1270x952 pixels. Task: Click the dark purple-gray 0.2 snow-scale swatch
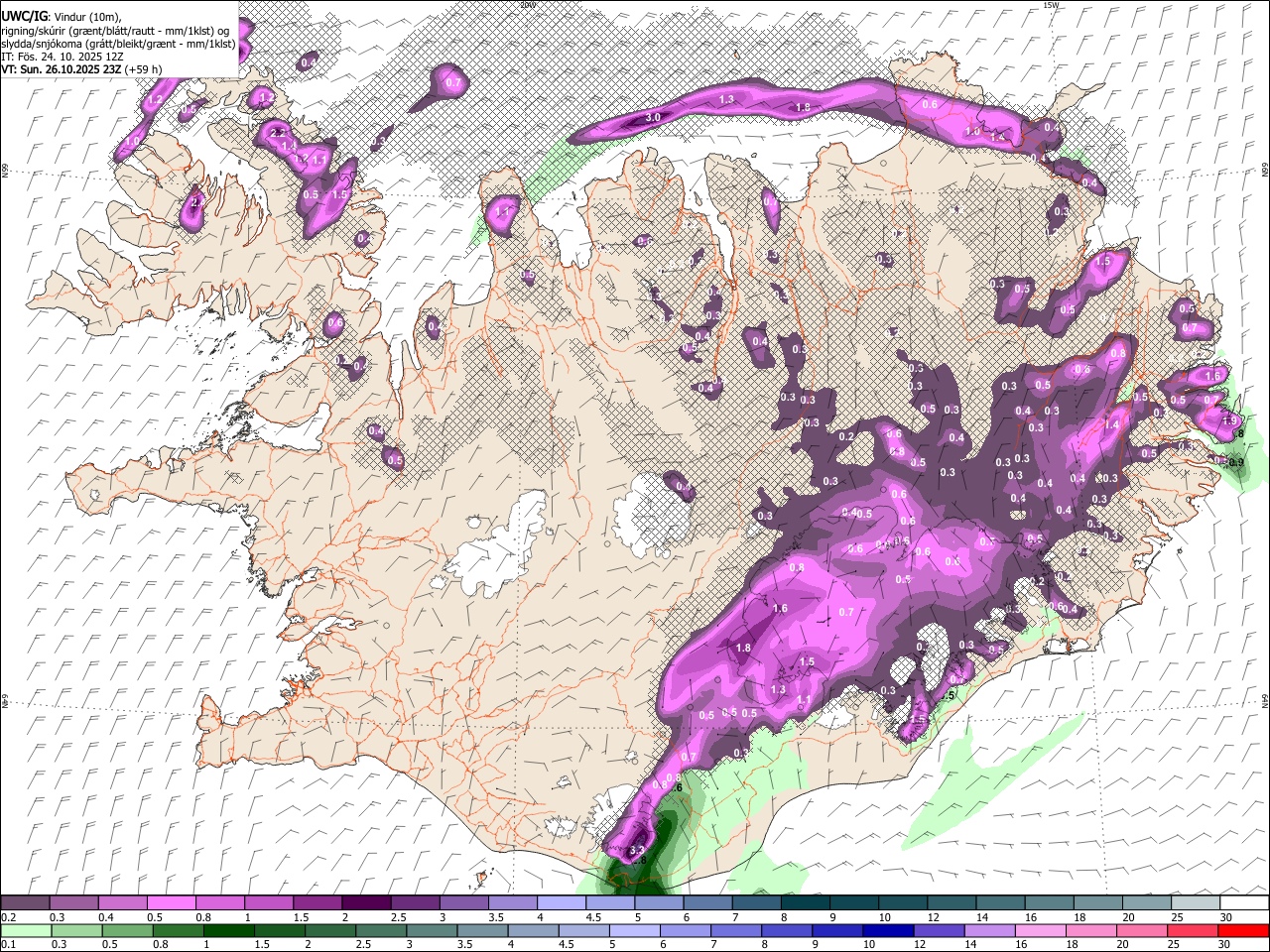tap(26, 903)
